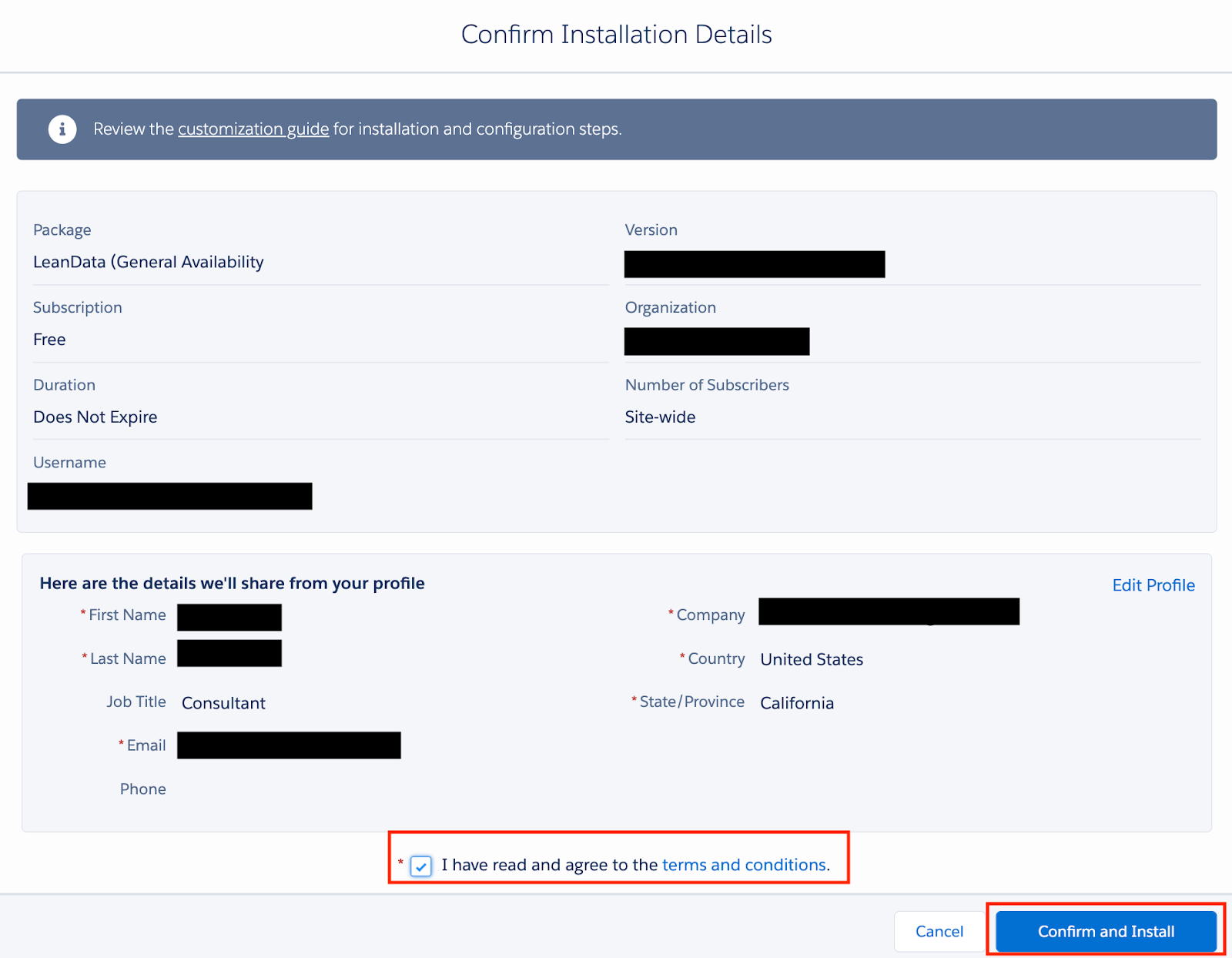Open the customization guide link
This screenshot has width=1232, height=958.
click(x=253, y=129)
